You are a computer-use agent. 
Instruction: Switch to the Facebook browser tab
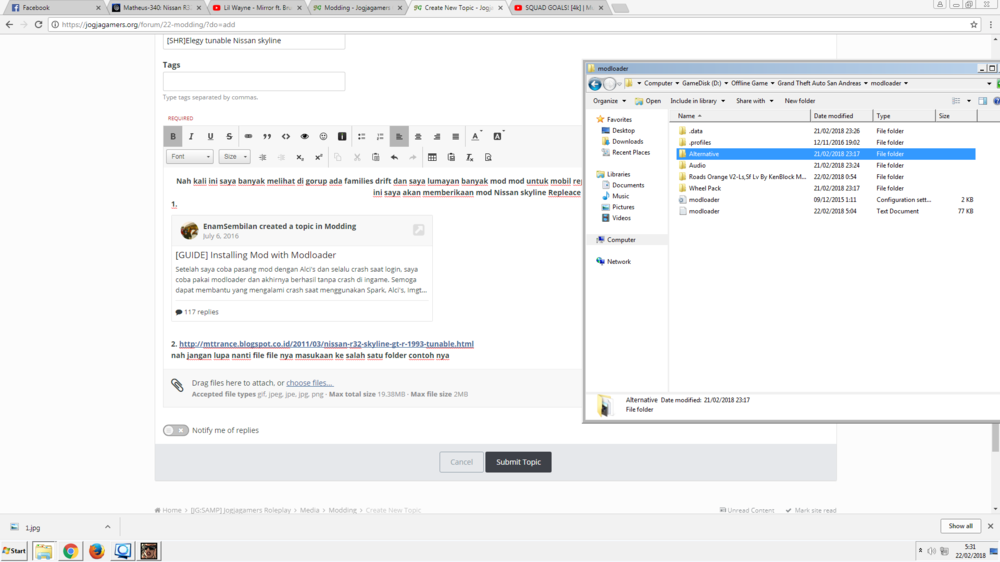(x=53, y=8)
